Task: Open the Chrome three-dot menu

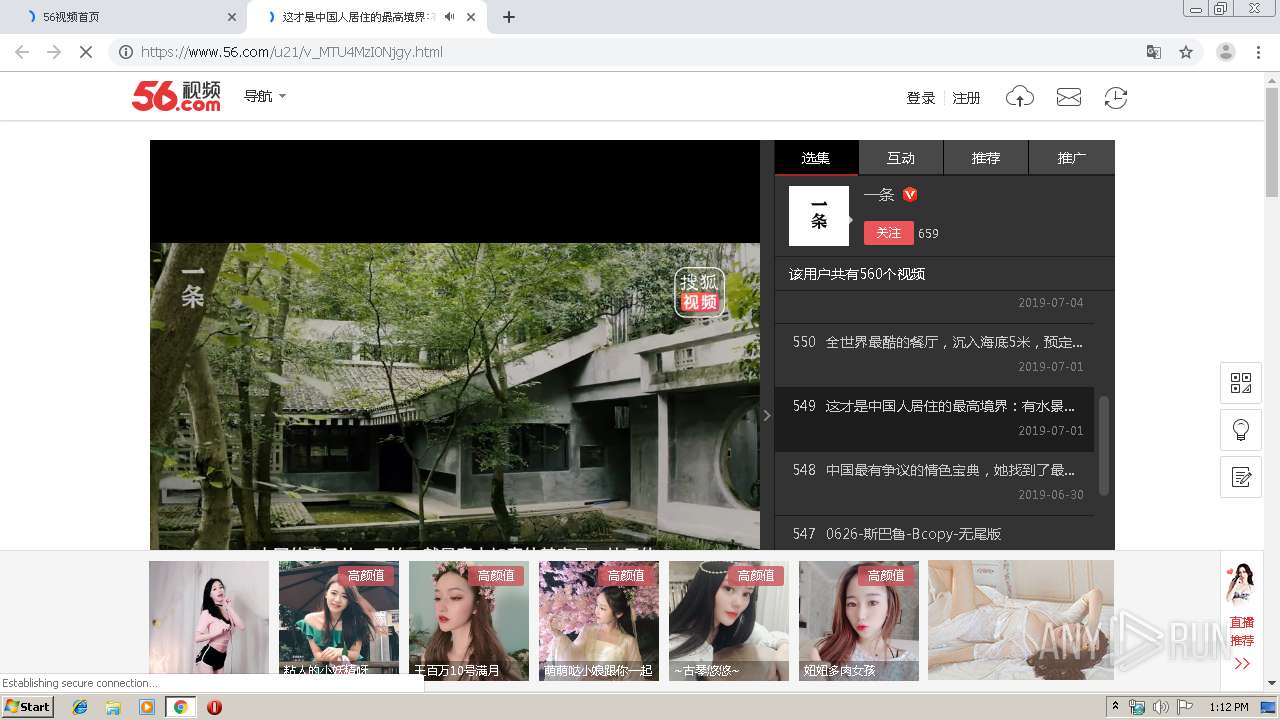Action: 1259,52
